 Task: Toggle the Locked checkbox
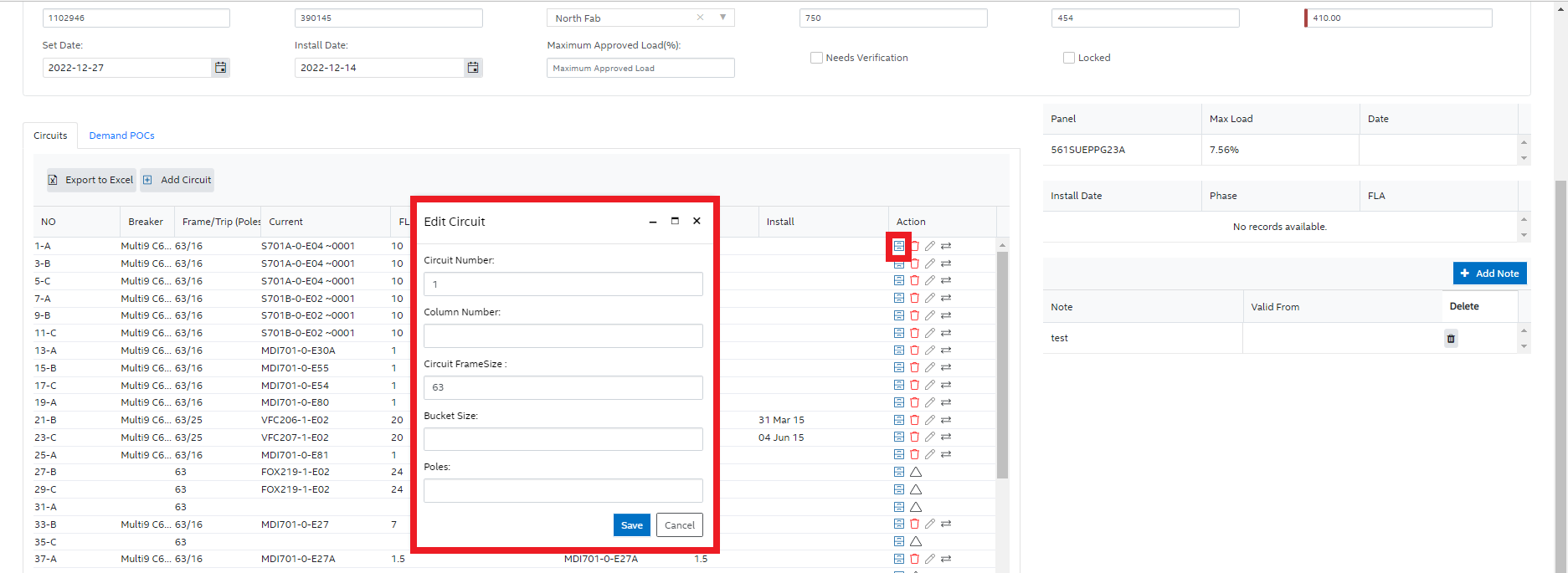[x=1068, y=58]
